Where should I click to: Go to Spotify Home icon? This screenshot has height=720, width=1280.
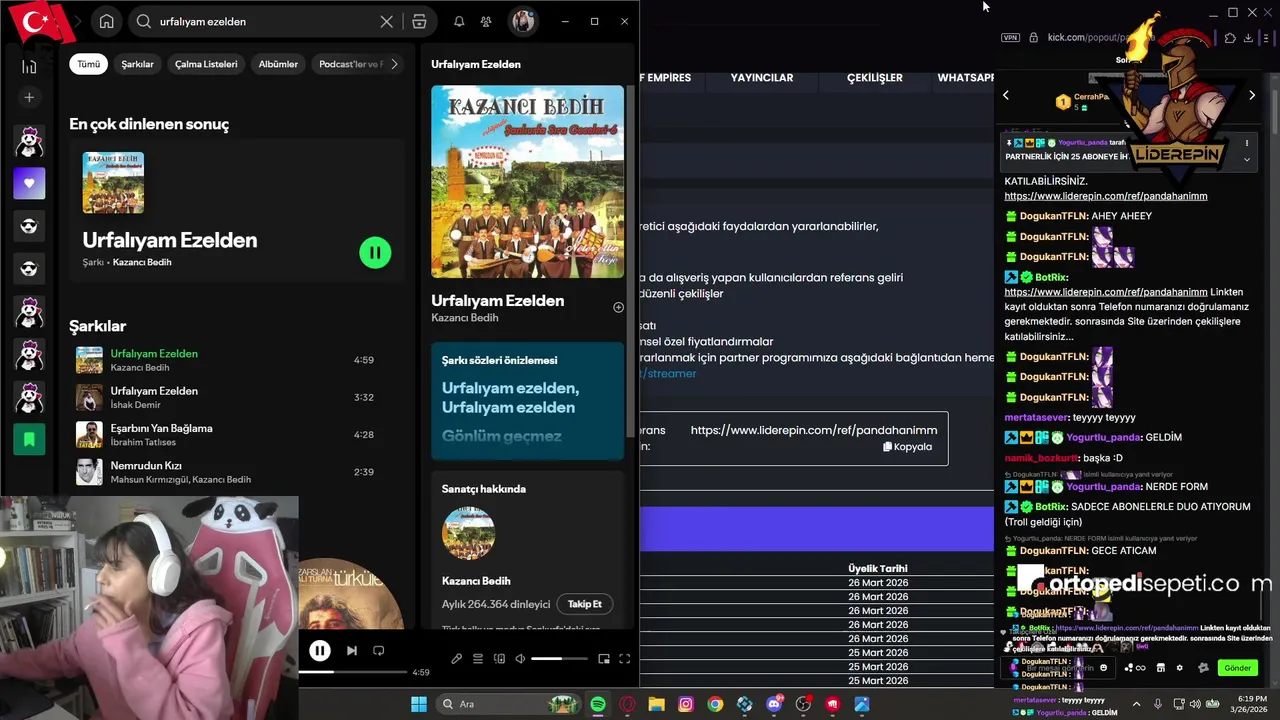(x=107, y=21)
